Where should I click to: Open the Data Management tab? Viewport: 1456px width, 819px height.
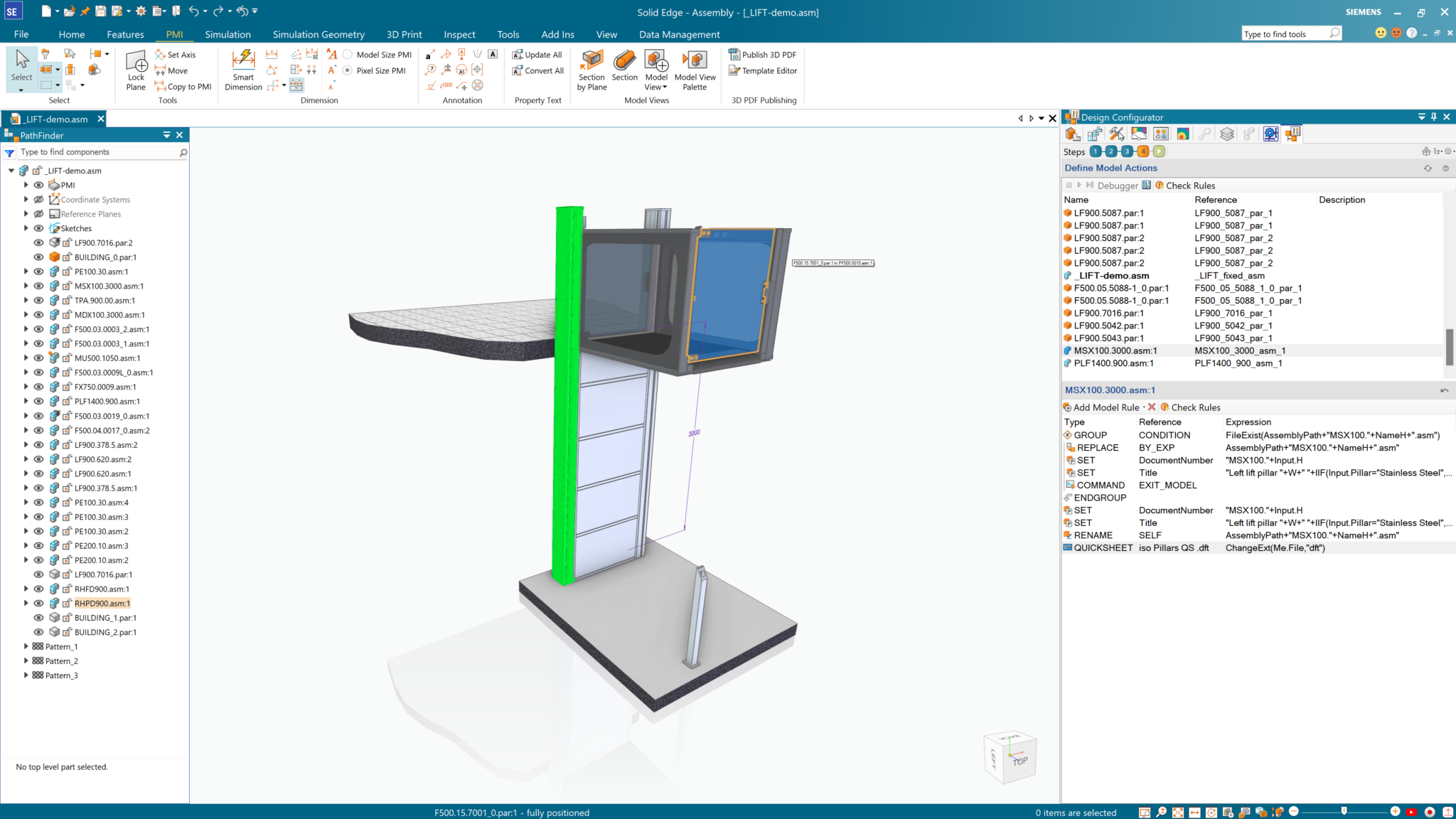click(679, 34)
